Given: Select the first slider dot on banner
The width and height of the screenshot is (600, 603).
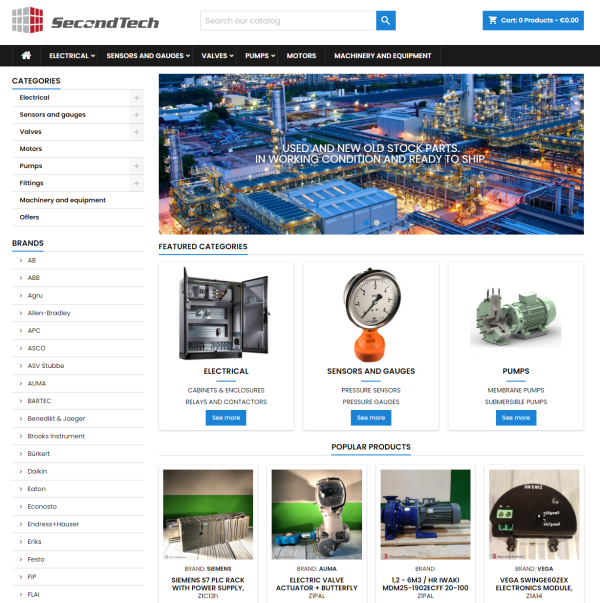Looking at the screenshot, I should 366,223.
